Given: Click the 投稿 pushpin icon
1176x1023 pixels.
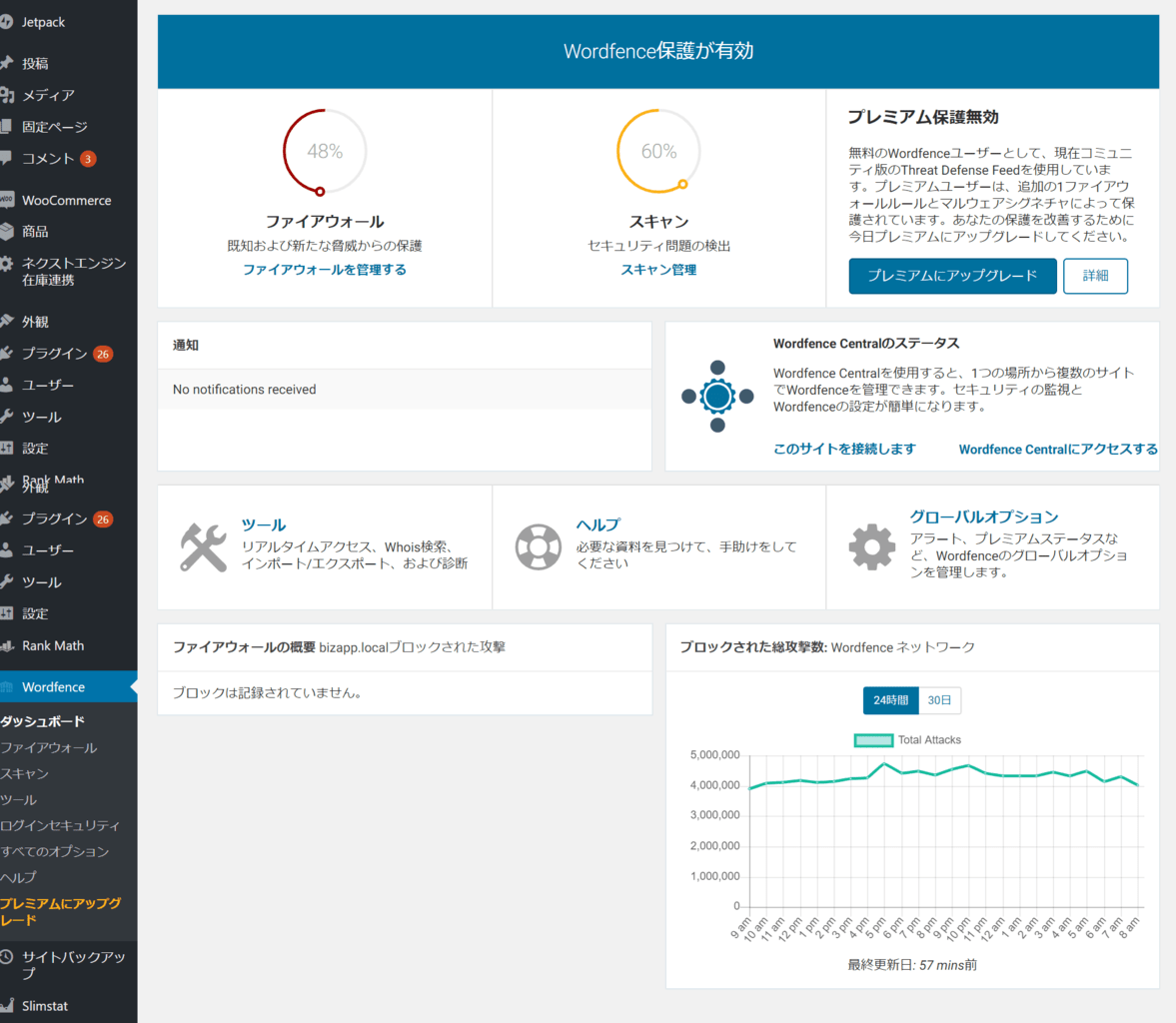Looking at the screenshot, I should [6, 63].
